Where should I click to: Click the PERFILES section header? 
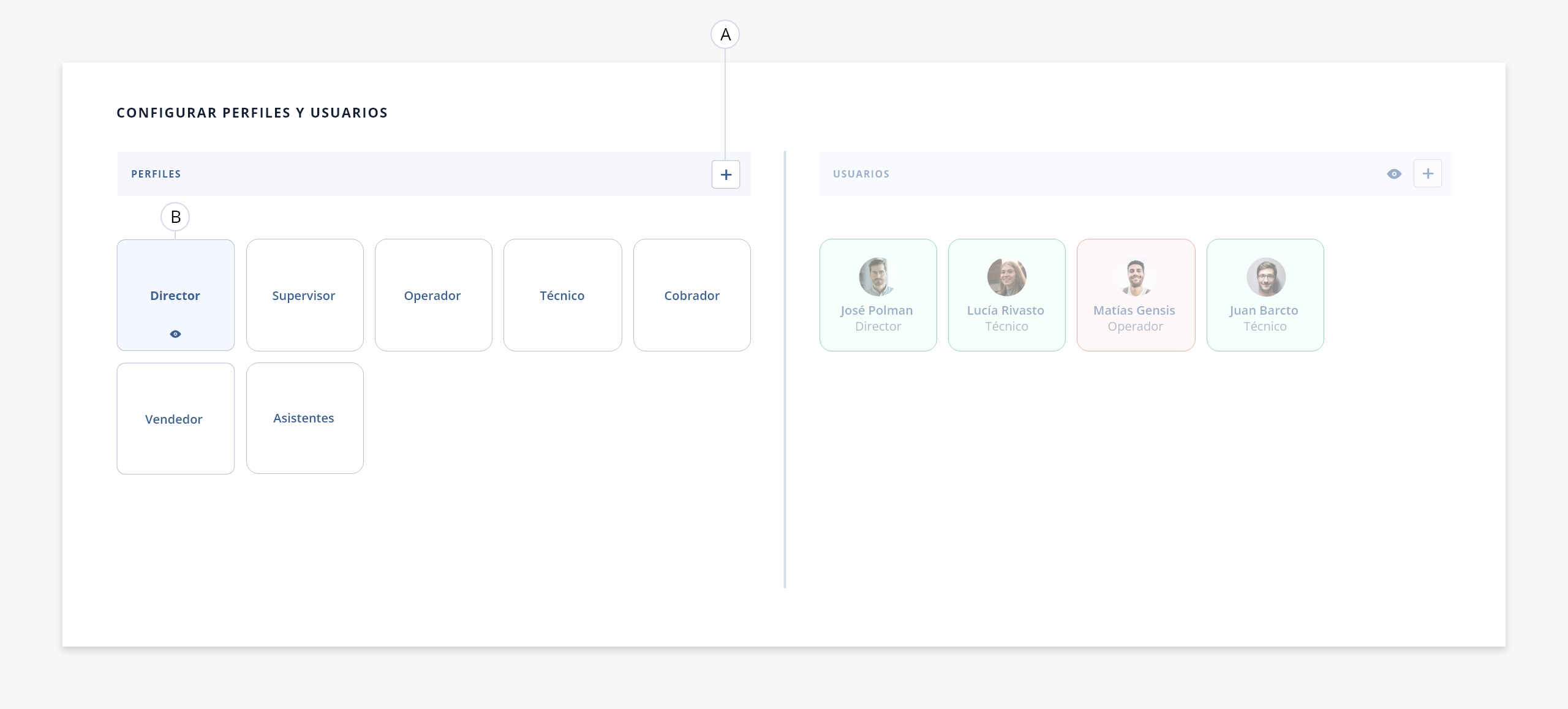pyautogui.click(x=156, y=174)
